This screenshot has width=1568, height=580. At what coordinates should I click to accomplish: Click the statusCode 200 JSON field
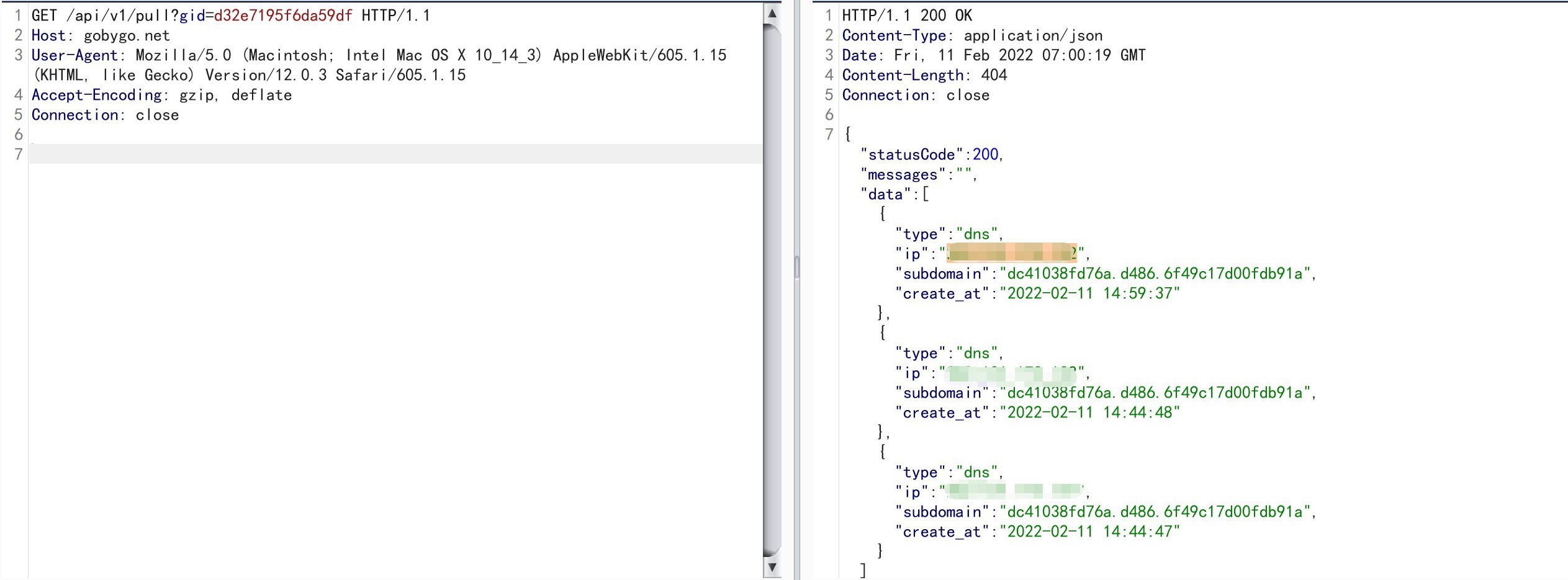coord(931,154)
